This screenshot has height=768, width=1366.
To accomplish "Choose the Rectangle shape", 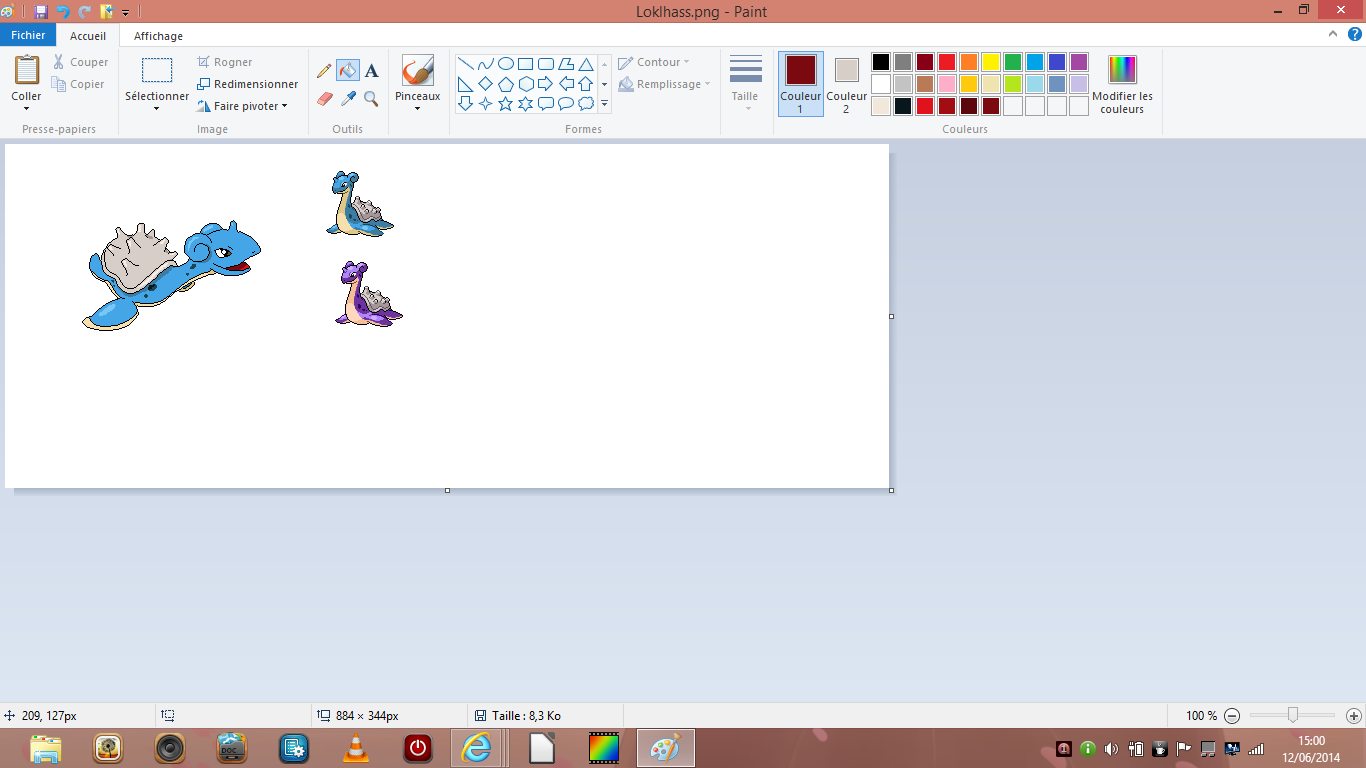I will (526, 64).
